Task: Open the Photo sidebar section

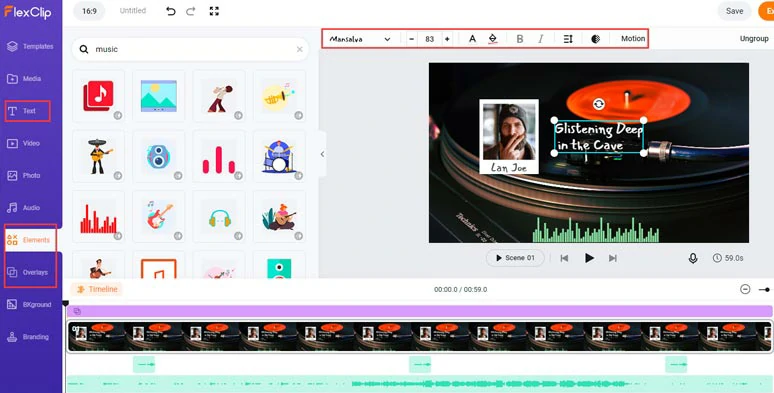Action: (x=24, y=175)
